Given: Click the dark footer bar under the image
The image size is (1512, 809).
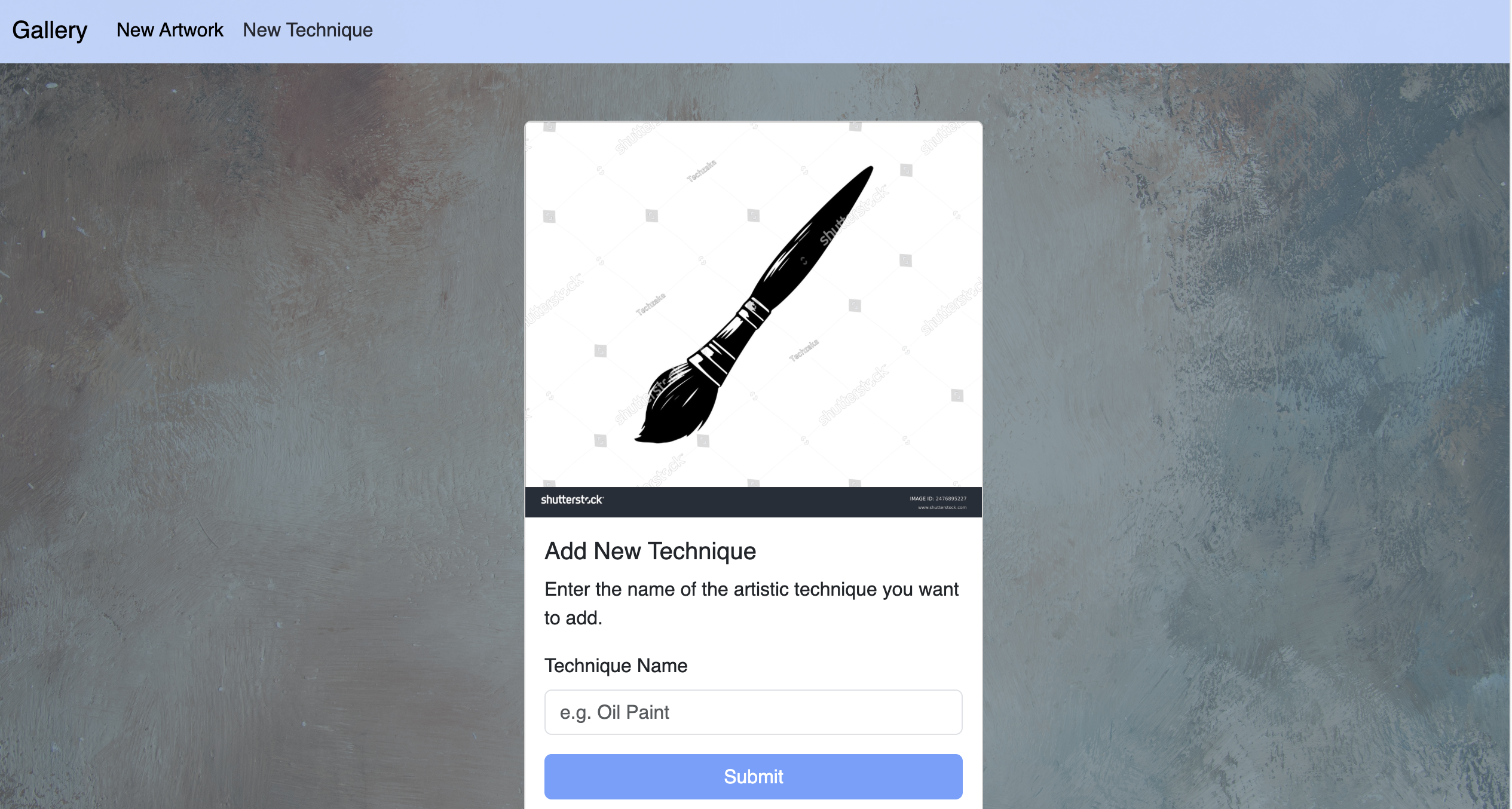Looking at the screenshot, I should pyautogui.click(x=753, y=502).
